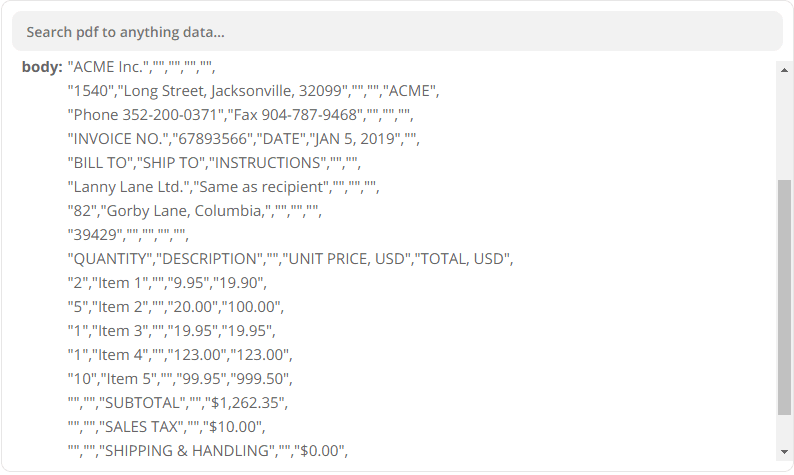This screenshot has width=794, height=475.
Task: Click the INVOICE NO. 67893566 line
Action: pyautogui.click(x=243, y=139)
